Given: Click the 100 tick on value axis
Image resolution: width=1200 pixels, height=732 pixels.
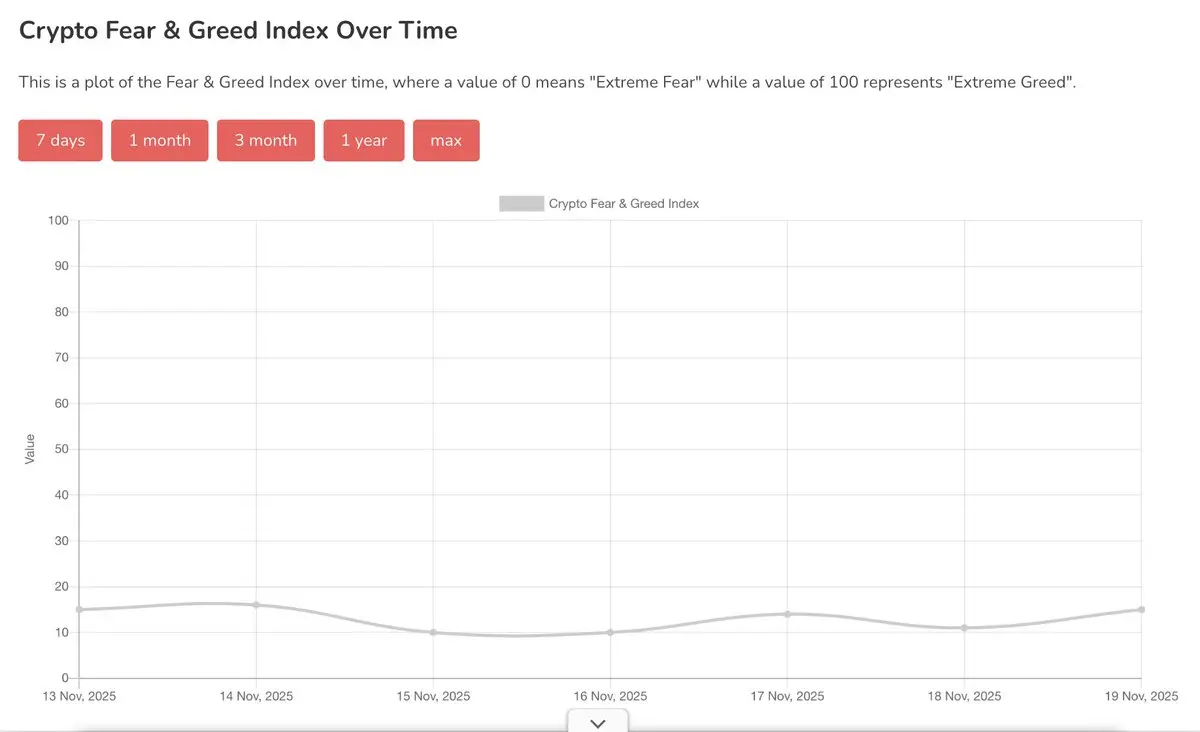Looking at the screenshot, I should pyautogui.click(x=57, y=220).
